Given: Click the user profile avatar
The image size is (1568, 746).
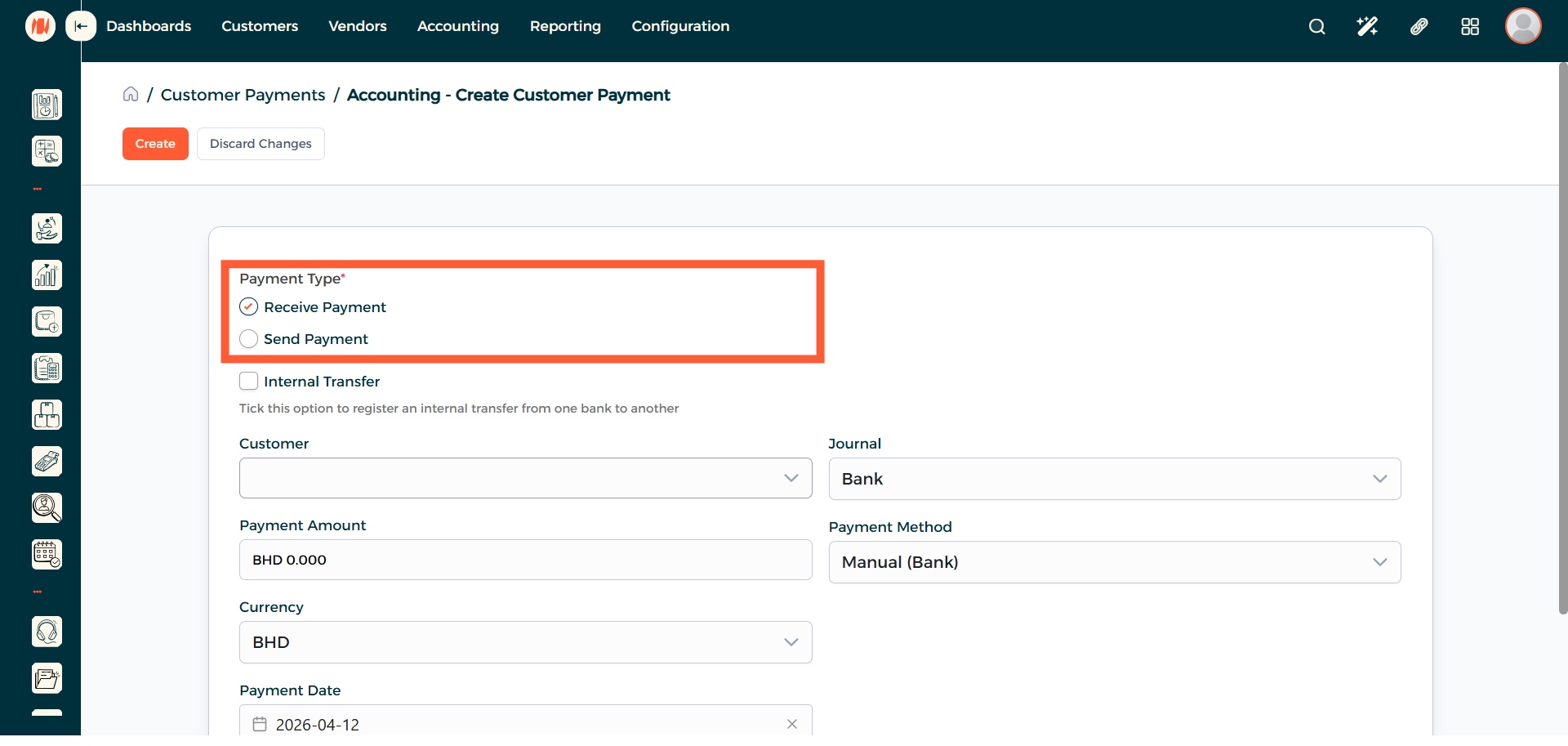Looking at the screenshot, I should [x=1523, y=26].
